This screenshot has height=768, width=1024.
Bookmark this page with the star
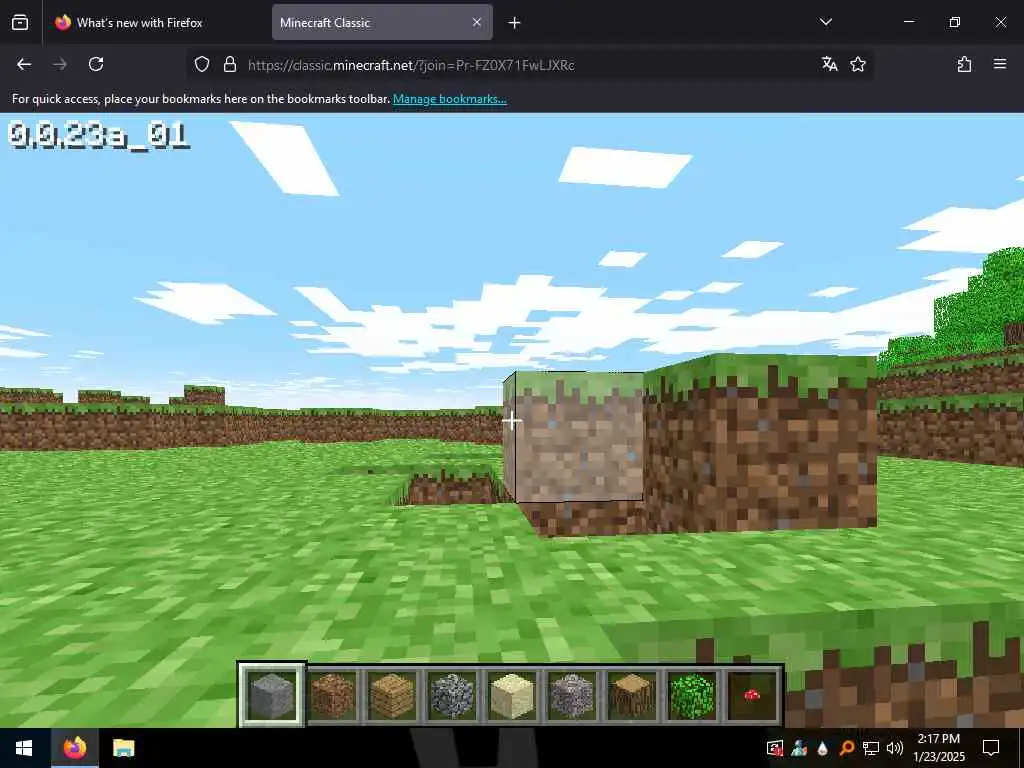pos(858,64)
